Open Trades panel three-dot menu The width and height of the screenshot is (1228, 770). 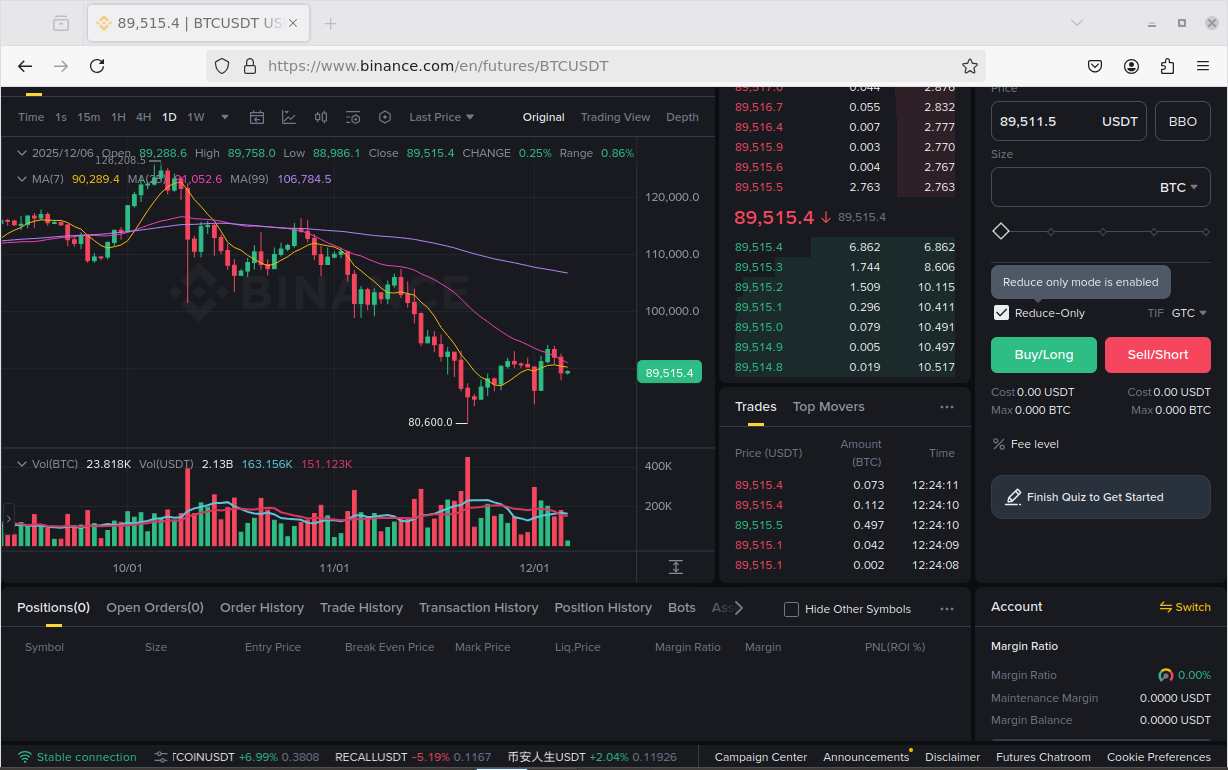(946, 407)
